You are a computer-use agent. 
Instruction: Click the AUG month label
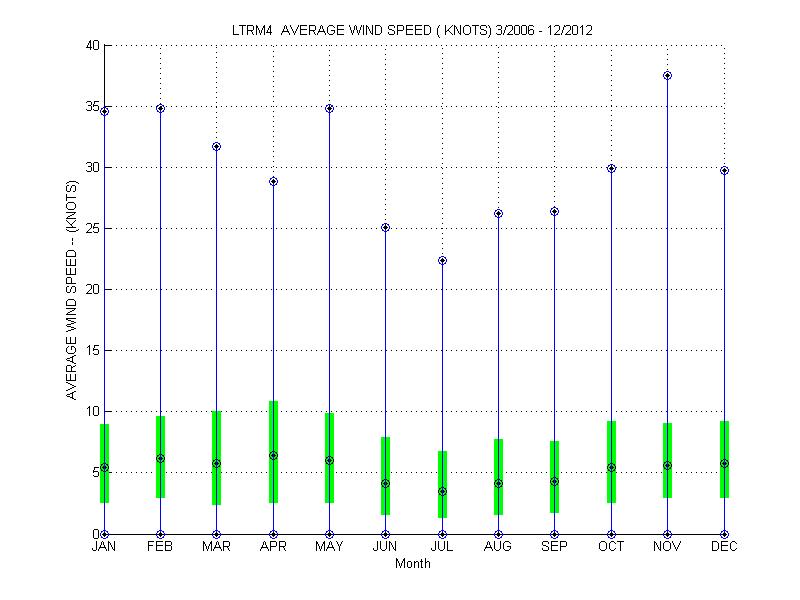pos(497,546)
